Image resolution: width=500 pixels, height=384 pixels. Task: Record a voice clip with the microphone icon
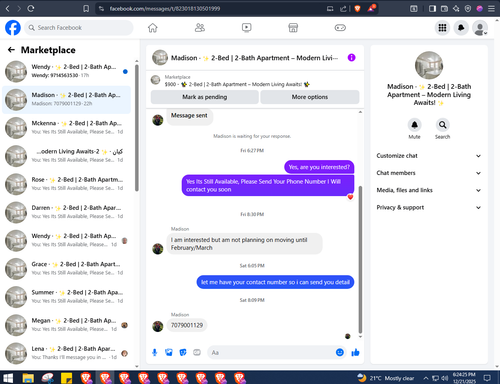pos(155,352)
